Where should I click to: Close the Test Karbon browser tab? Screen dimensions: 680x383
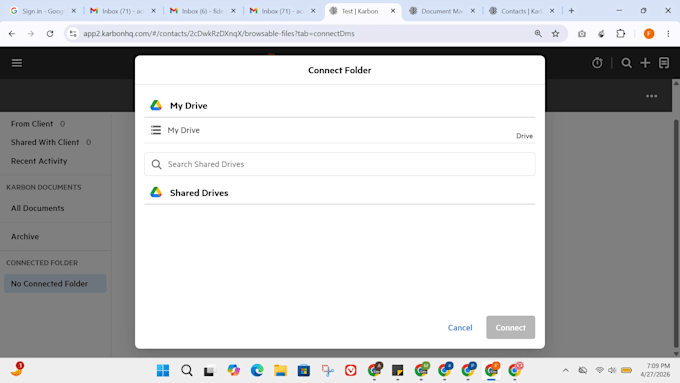point(393,11)
